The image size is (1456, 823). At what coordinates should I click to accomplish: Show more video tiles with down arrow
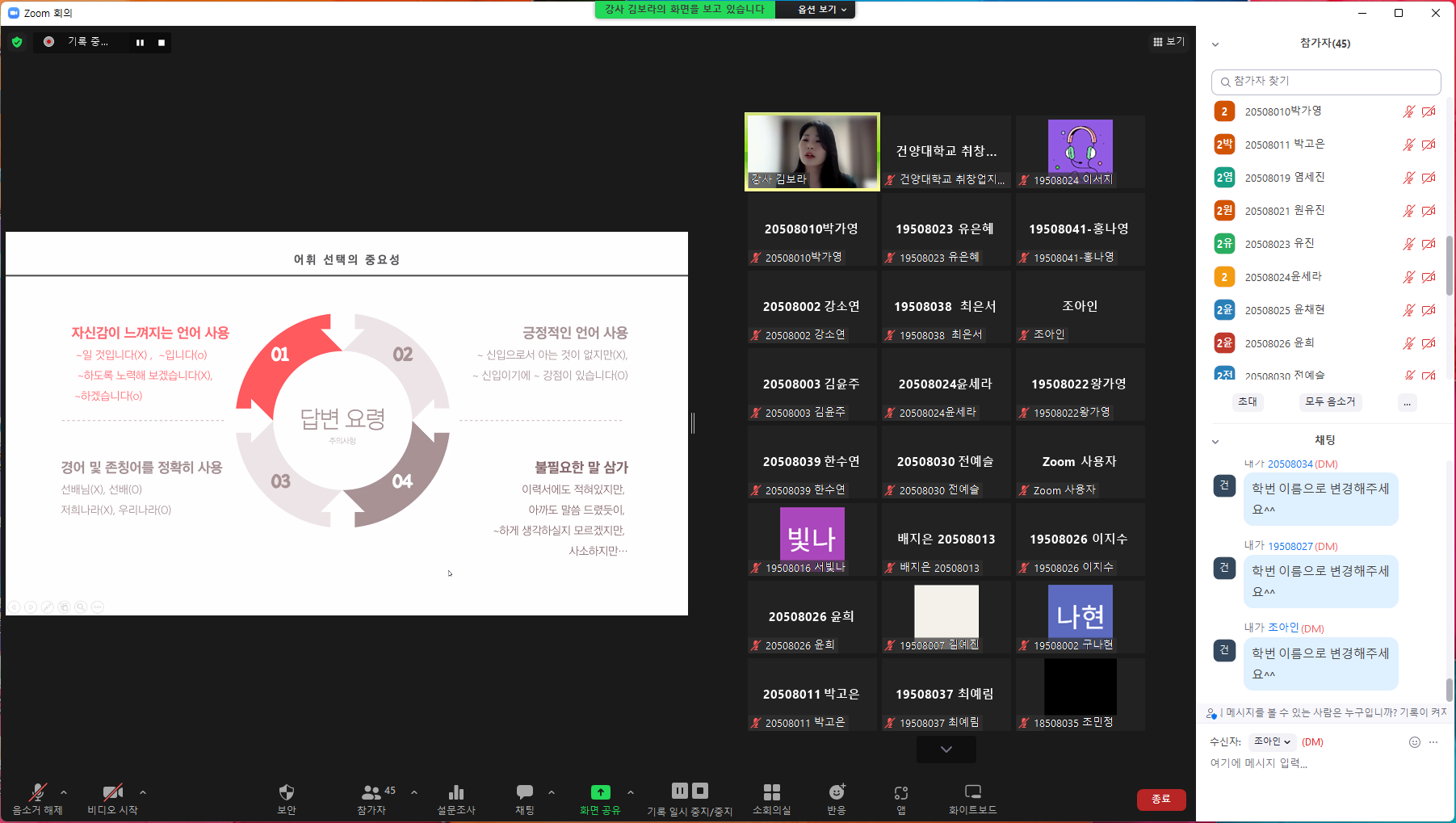click(946, 750)
